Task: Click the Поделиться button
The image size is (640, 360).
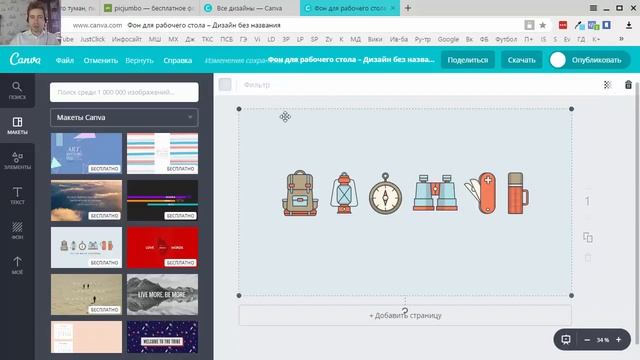Action: [x=468, y=60]
